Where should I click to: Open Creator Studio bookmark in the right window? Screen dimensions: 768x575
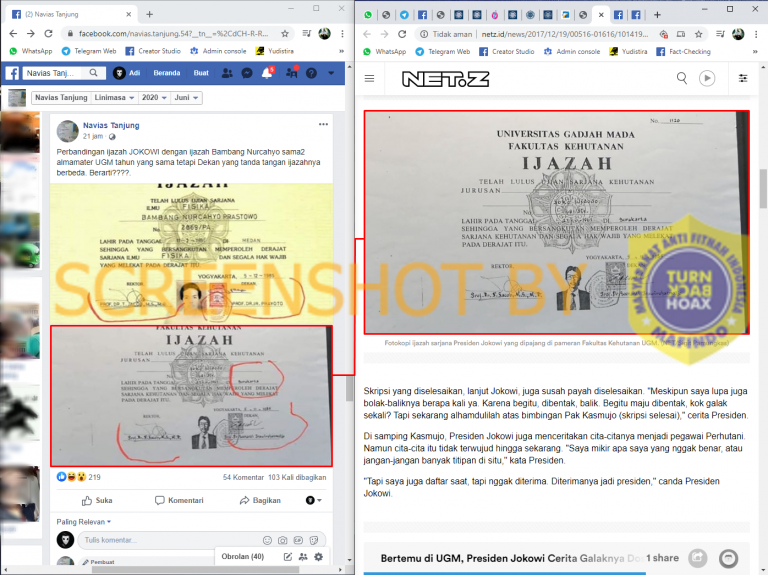[506, 51]
